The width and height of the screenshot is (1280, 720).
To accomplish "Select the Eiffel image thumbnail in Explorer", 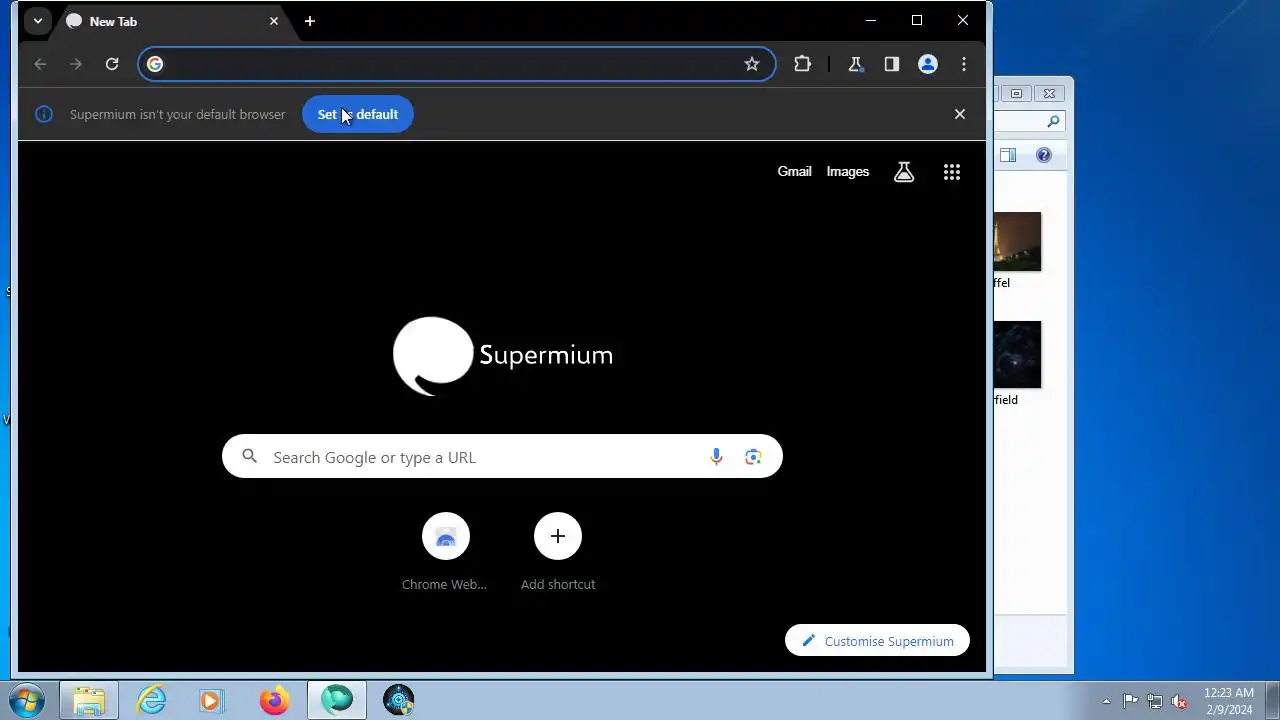I will pyautogui.click(x=1017, y=241).
